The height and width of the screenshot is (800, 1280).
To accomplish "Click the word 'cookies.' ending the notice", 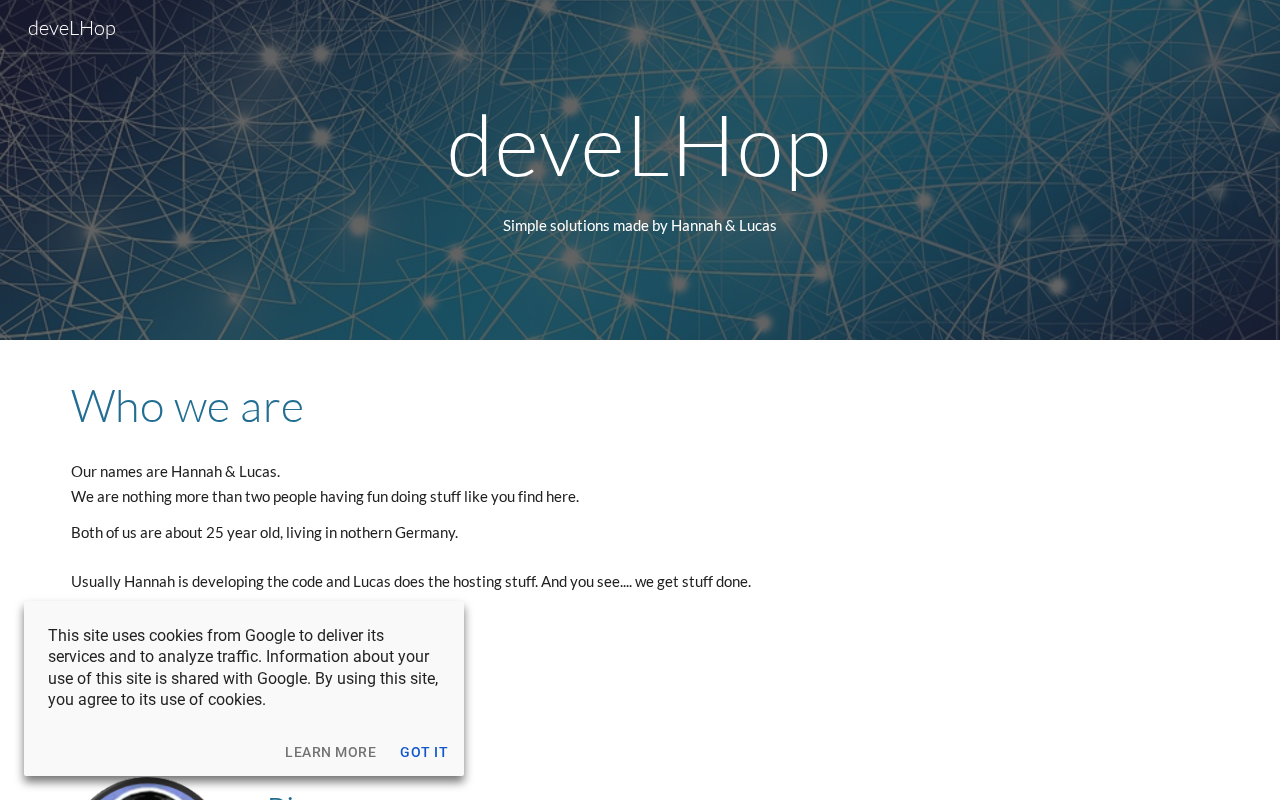I will pyautogui.click(x=235, y=700).
